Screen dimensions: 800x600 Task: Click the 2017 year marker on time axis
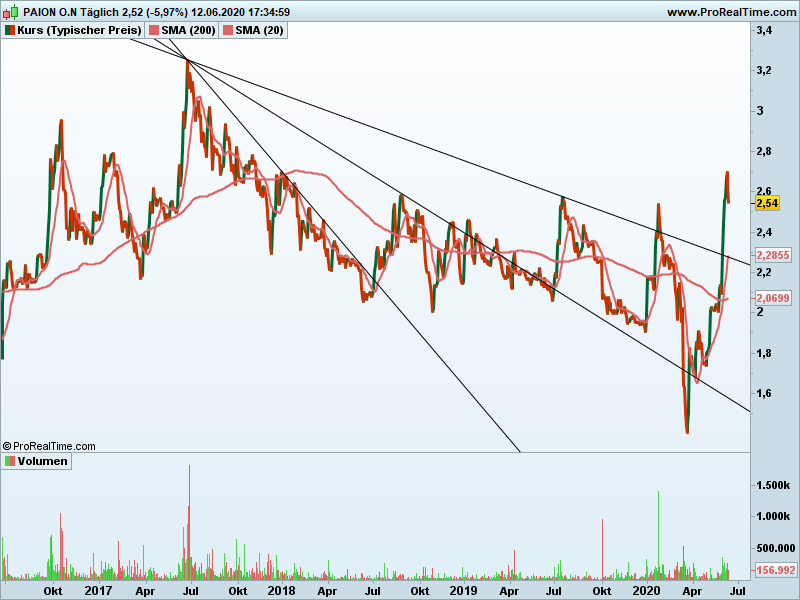(97, 590)
